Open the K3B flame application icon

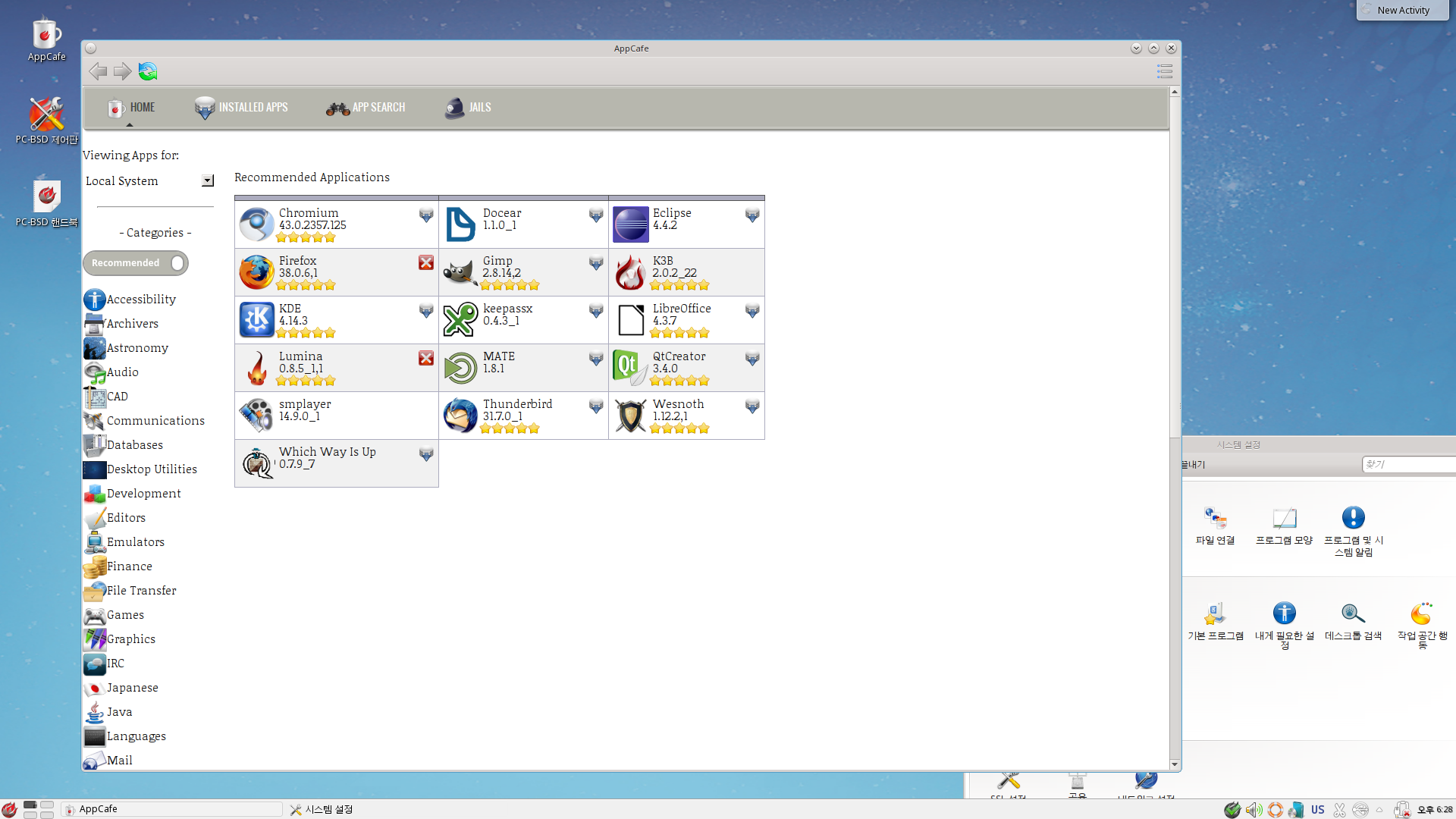tap(630, 272)
